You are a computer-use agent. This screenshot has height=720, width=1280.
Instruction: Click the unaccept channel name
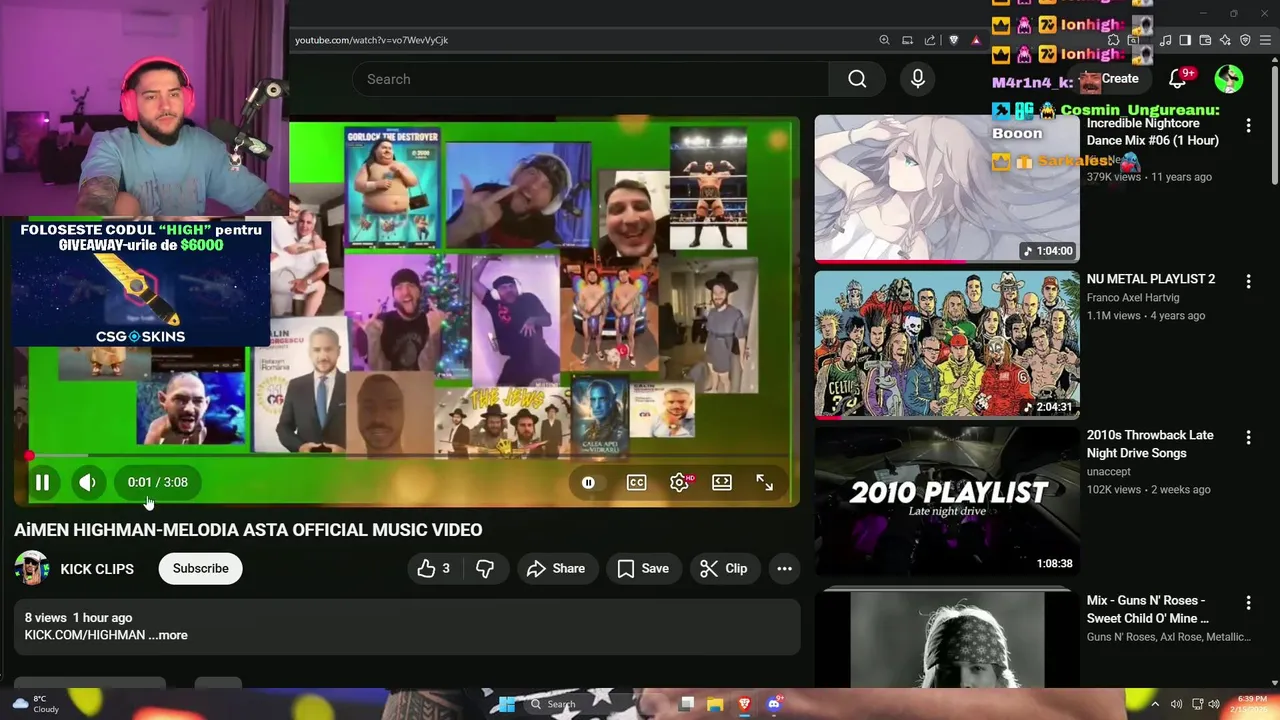[x=1109, y=471]
